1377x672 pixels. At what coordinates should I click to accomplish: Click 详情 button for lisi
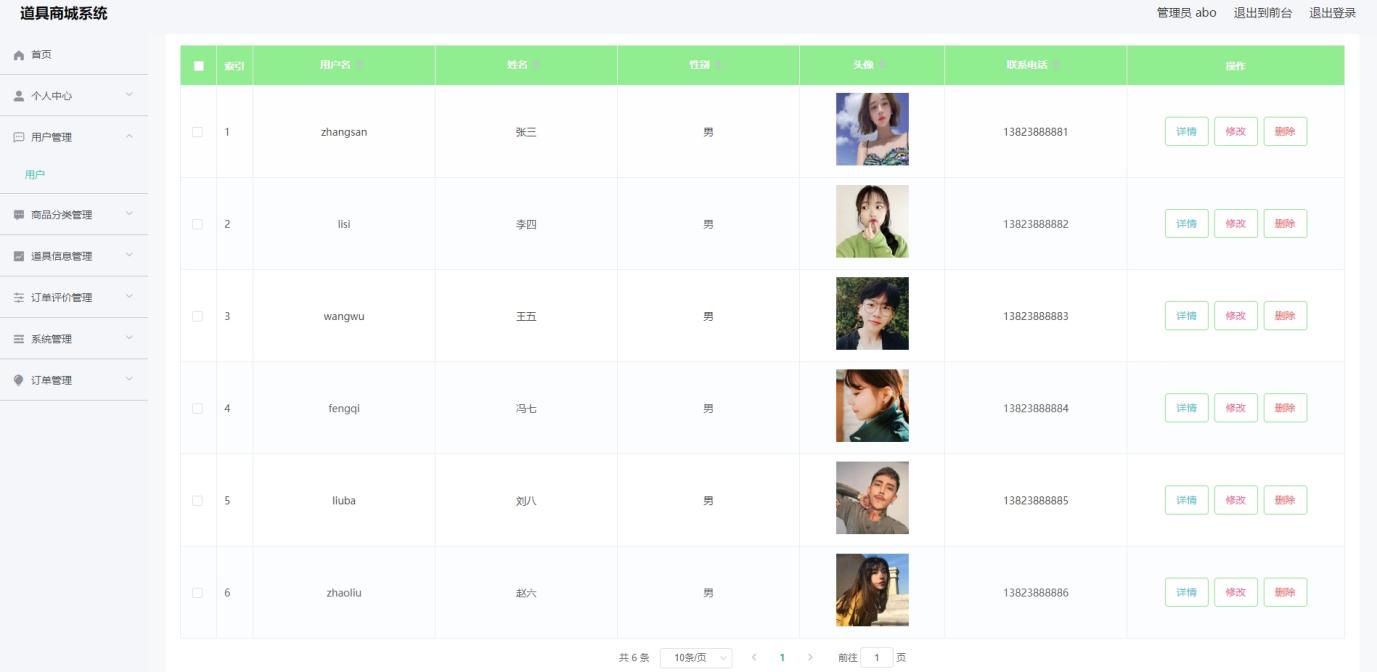pyautogui.click(x=1186, y=224)
